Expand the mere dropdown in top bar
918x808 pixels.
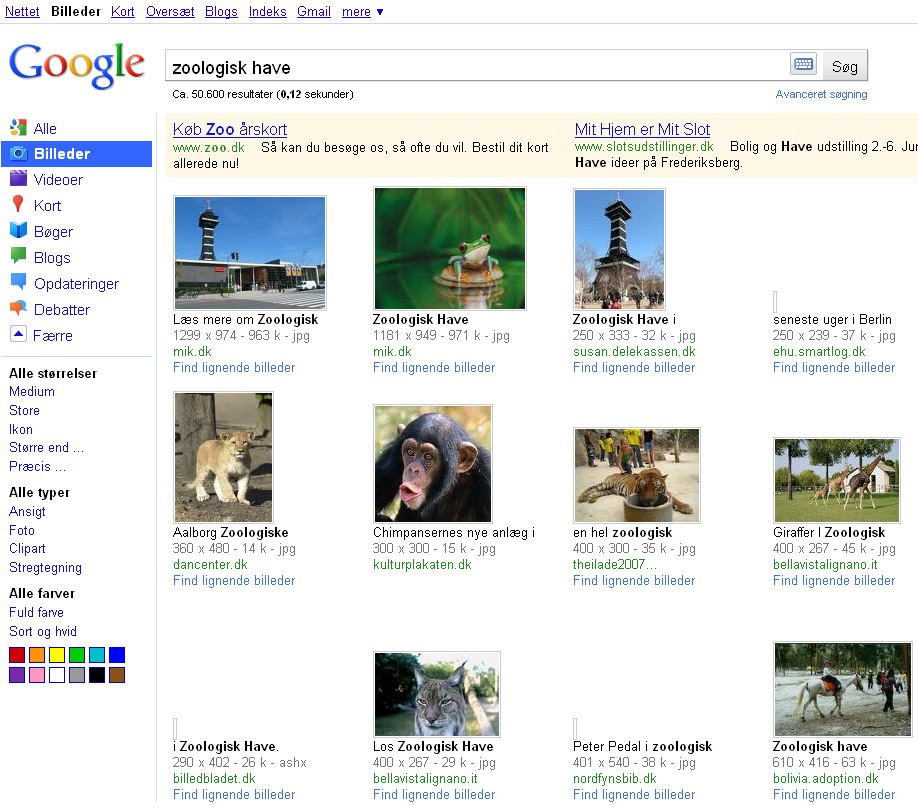(x=362, y=11)
